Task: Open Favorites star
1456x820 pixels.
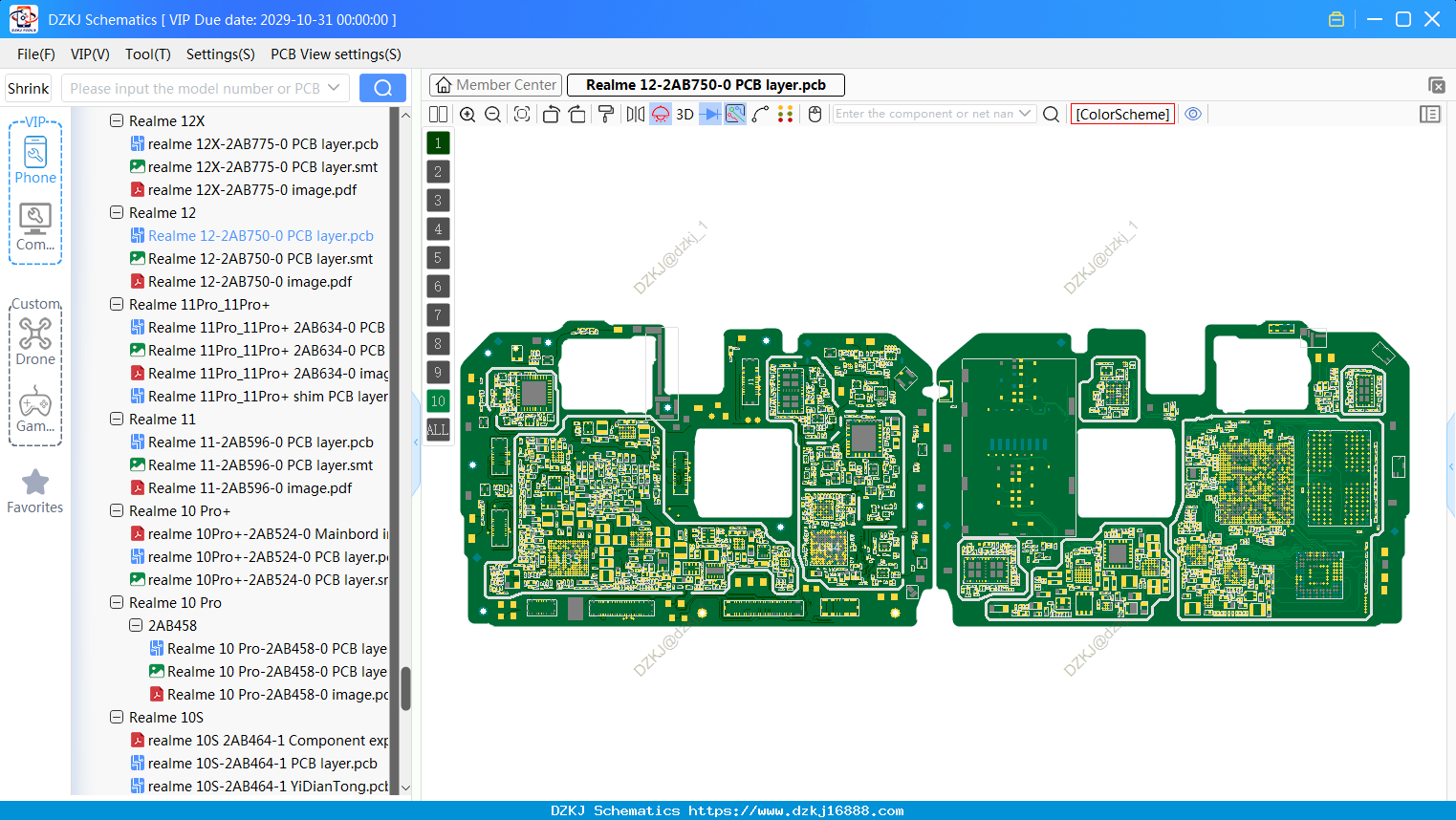Action: tap(35, 491)
